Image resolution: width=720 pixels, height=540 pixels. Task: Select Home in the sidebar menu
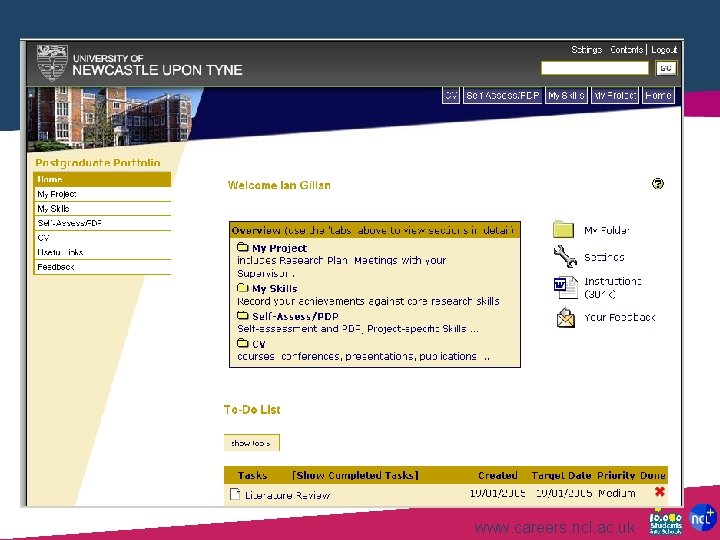[102, 180]
